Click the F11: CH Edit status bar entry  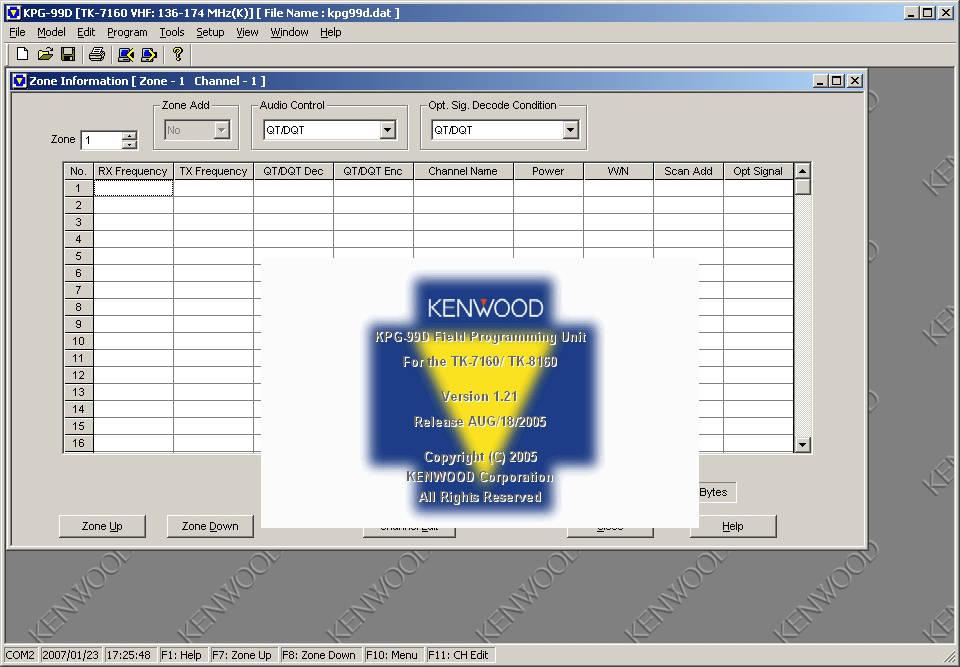tap(459, 655)
